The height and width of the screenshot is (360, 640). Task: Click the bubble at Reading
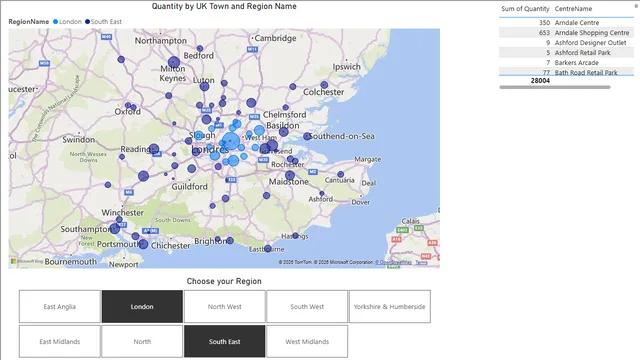(x=154, y=149)
